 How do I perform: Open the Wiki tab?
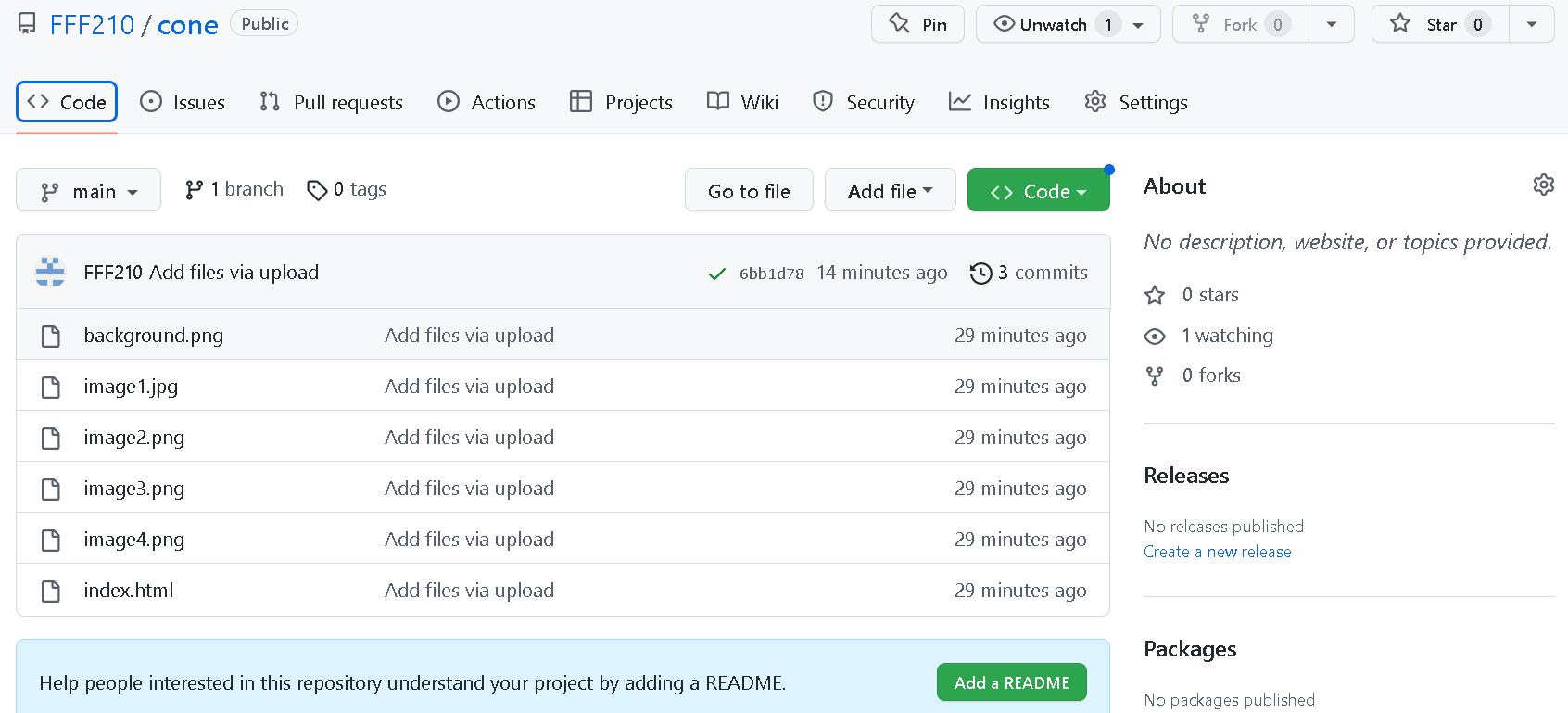pyautogui.click(x=742, y=102)
